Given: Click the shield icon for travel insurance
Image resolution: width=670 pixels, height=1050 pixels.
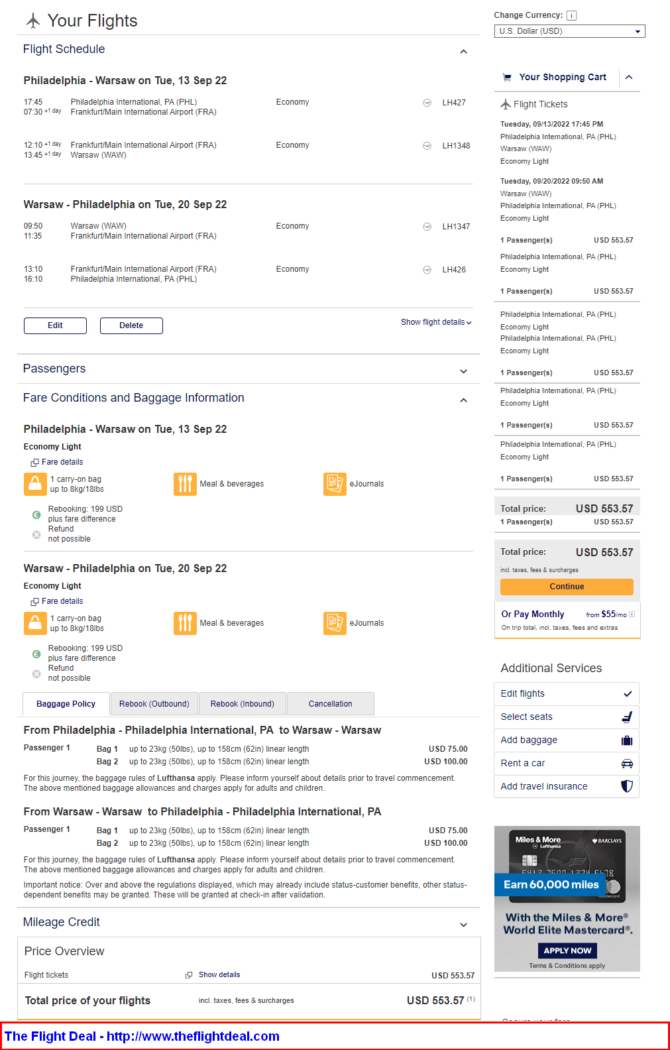Looking at the screenshot, I should (x=627, y=786).
